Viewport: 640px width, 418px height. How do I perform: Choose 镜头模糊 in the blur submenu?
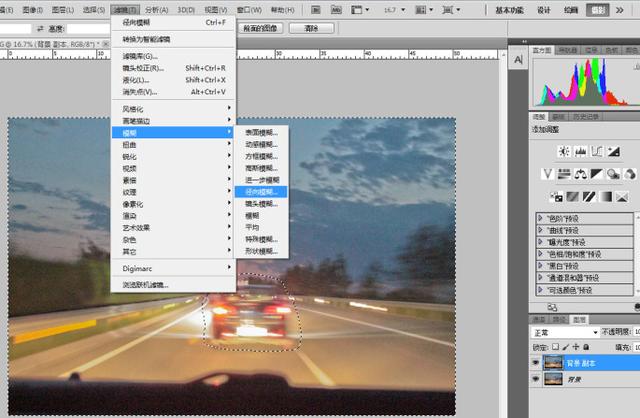[261, 204]
